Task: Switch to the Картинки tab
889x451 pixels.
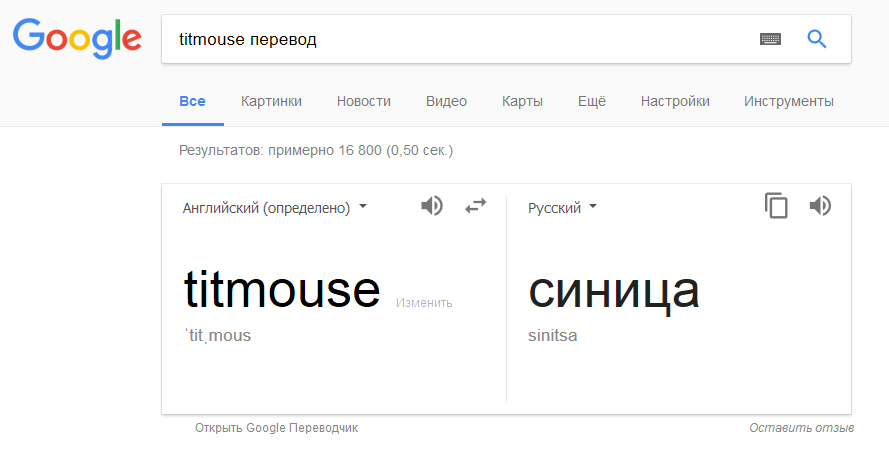Action: click(x=271, y=101)
